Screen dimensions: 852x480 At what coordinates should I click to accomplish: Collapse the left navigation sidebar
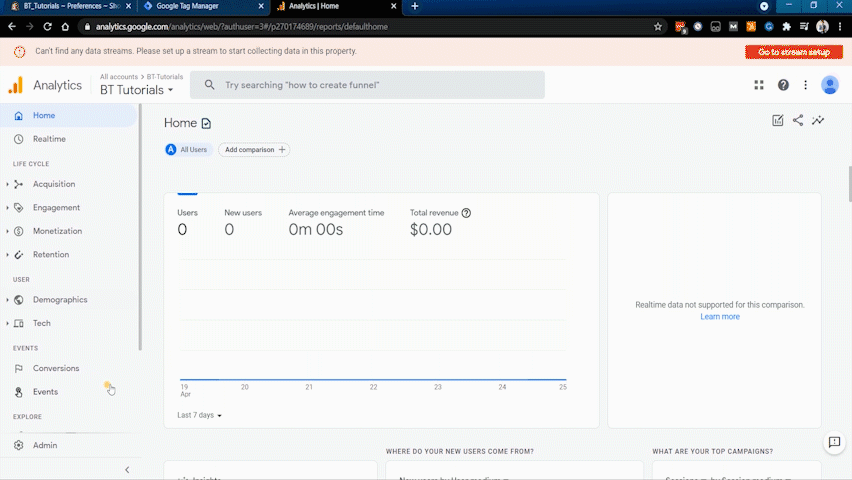(x=127, y=470)
